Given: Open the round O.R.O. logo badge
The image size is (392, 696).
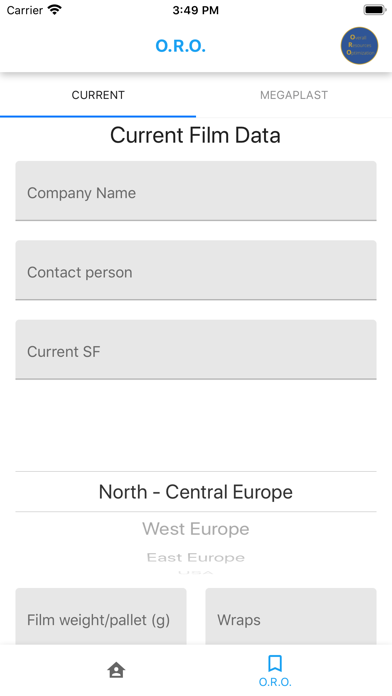Looking at the screenshot, I should [359, 46].
